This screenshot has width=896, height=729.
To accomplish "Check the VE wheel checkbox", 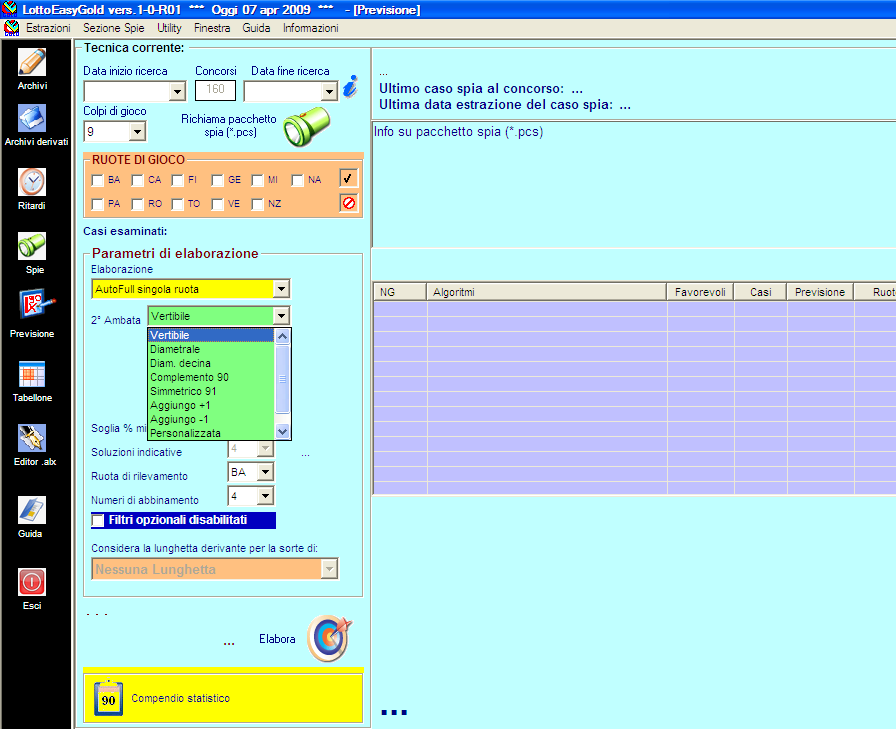I will 217,205.
